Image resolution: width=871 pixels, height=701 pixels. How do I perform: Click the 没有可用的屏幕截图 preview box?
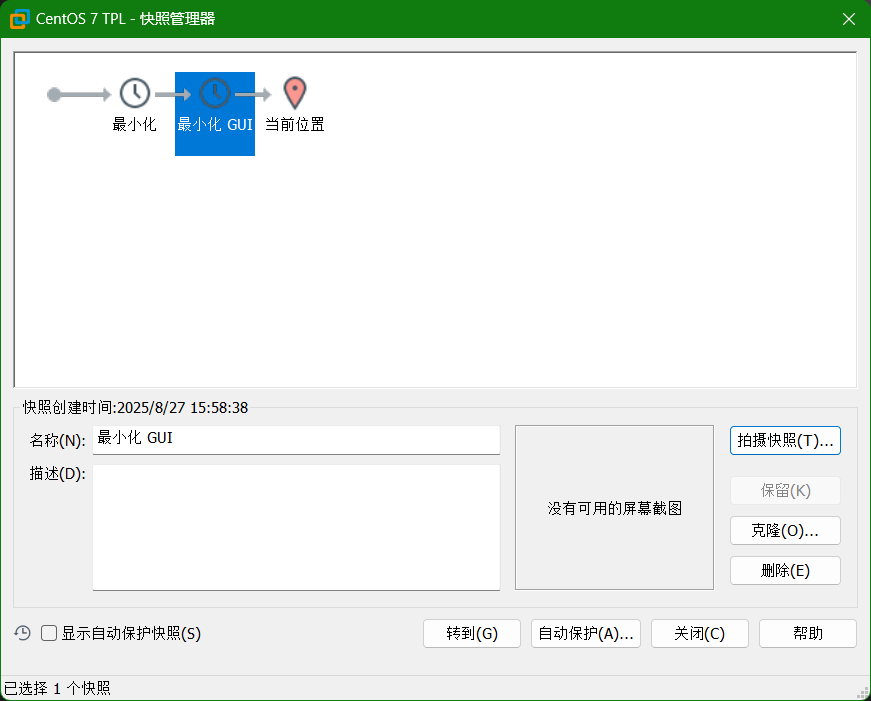[614, 508]
